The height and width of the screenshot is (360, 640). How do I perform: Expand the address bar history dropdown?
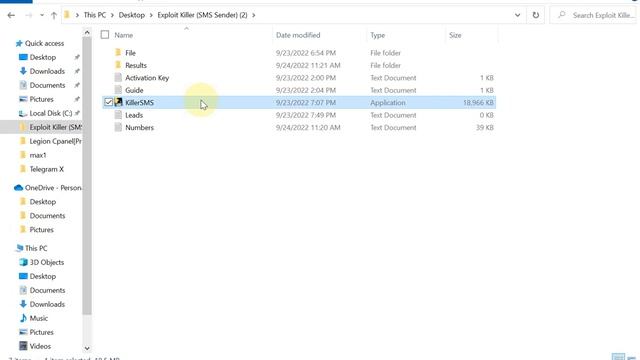(x=518, y=15)
